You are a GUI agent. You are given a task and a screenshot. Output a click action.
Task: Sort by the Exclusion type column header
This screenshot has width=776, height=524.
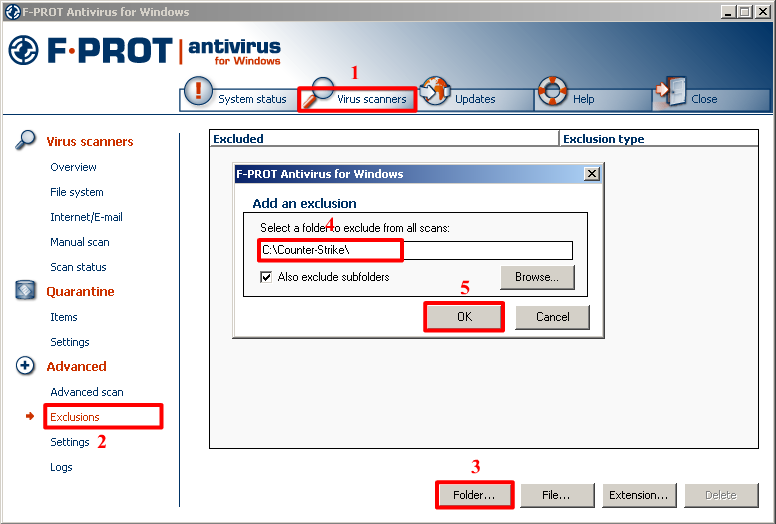[659, 139]
